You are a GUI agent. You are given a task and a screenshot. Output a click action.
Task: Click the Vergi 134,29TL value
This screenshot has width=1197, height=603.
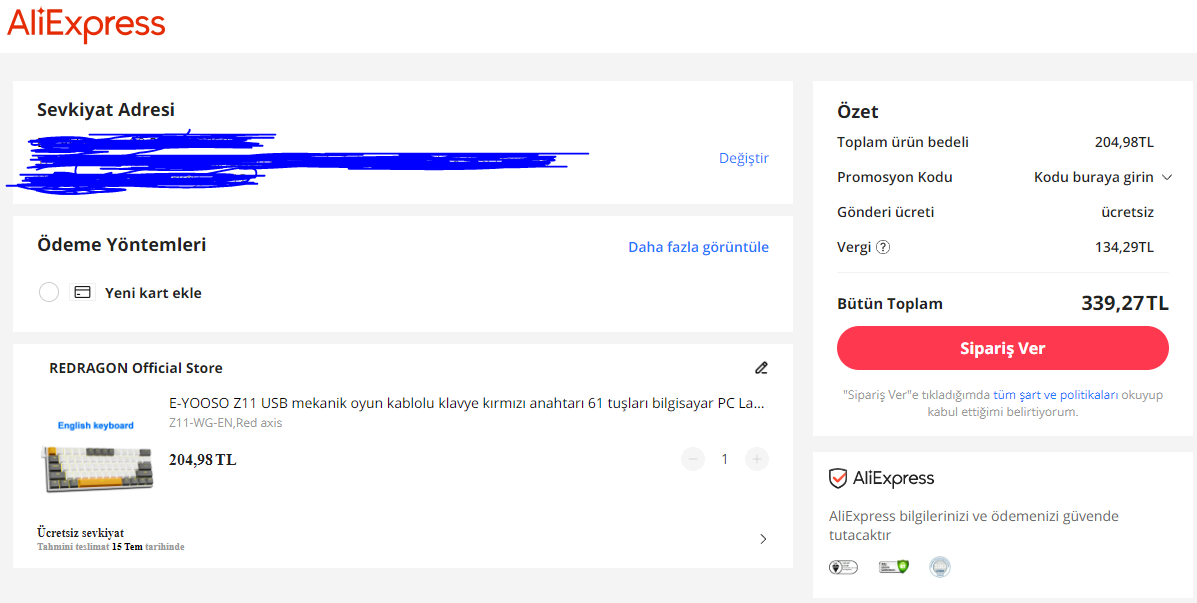point(1124,247)
